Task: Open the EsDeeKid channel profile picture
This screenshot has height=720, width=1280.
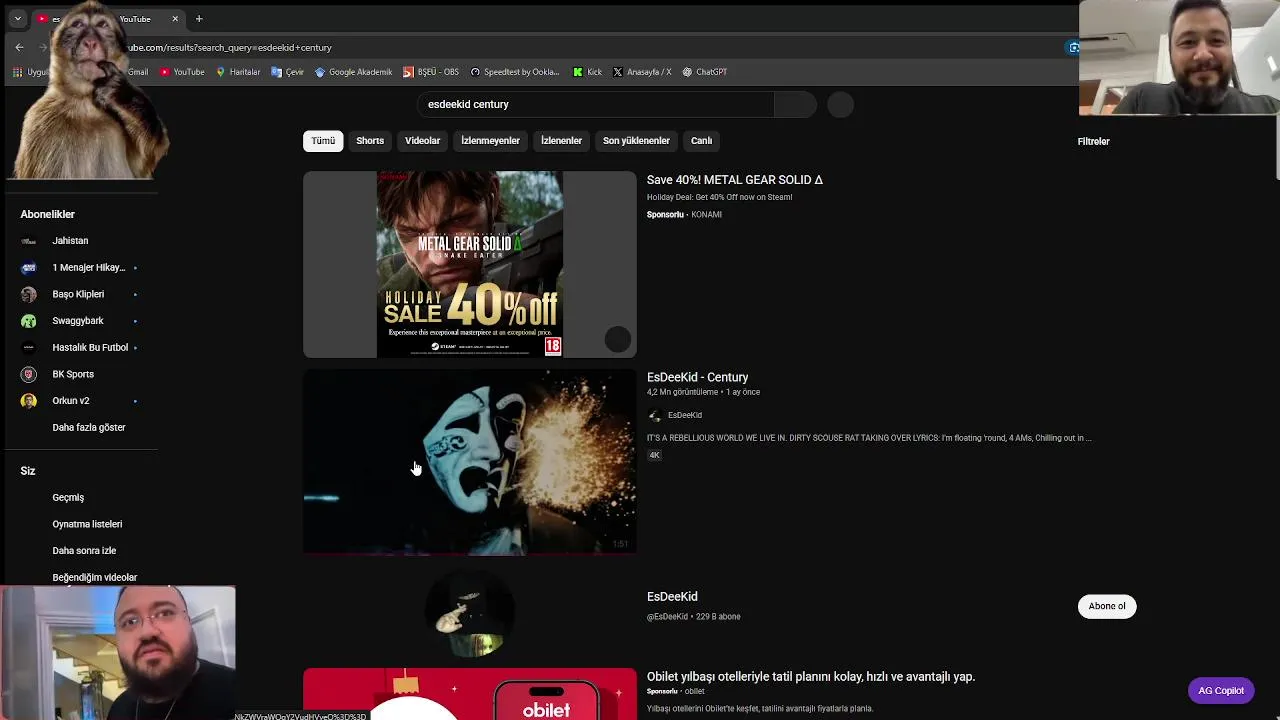Action: click(x=469, y=612)
